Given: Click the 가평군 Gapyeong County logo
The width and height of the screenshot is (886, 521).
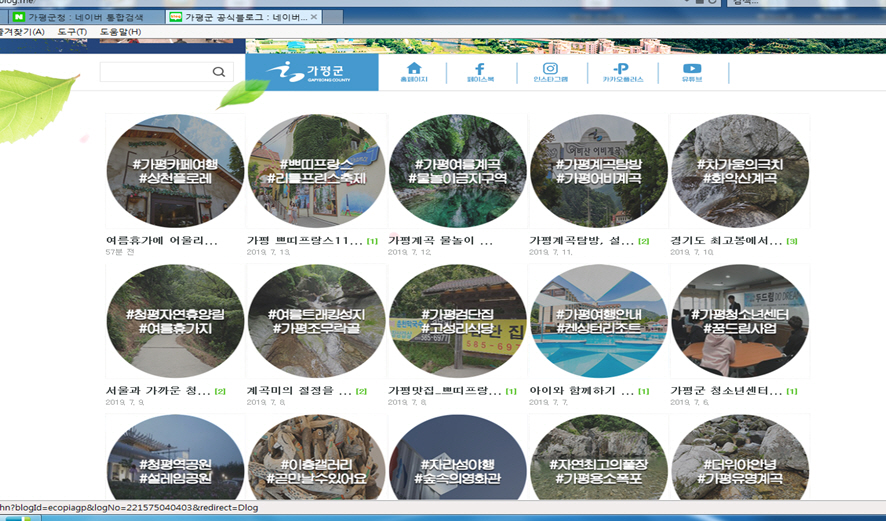Looking at the screenshot, I should [312, 72].
